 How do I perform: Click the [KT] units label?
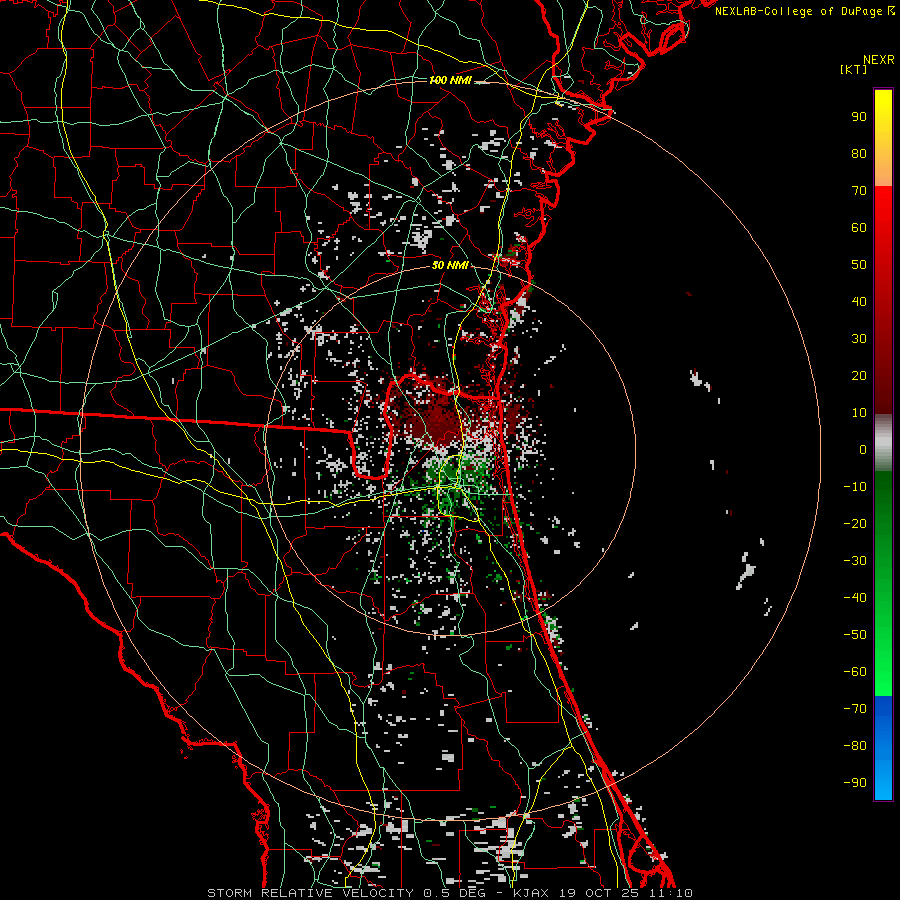click(854, 69)
